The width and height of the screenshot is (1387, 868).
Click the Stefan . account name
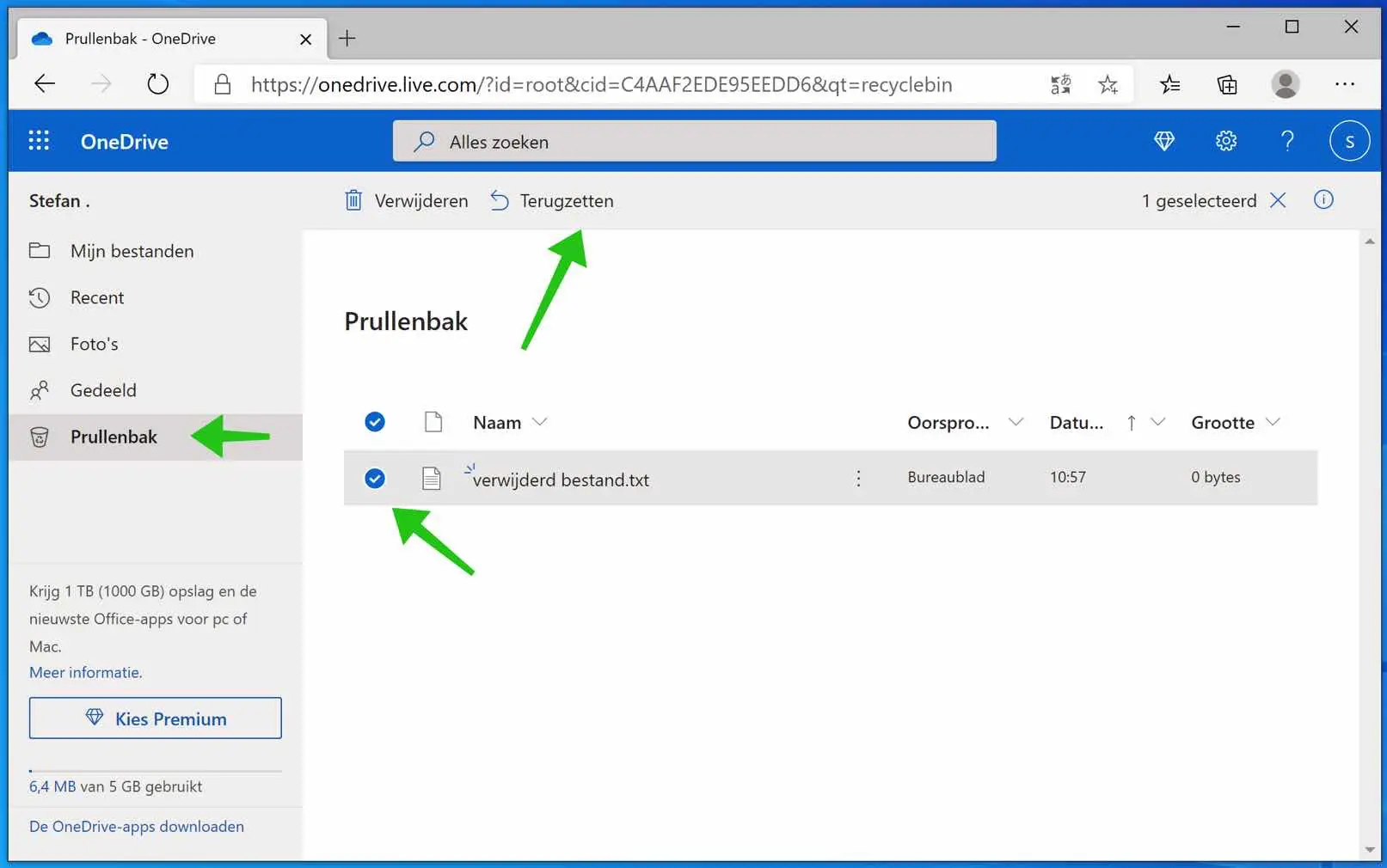59,200
